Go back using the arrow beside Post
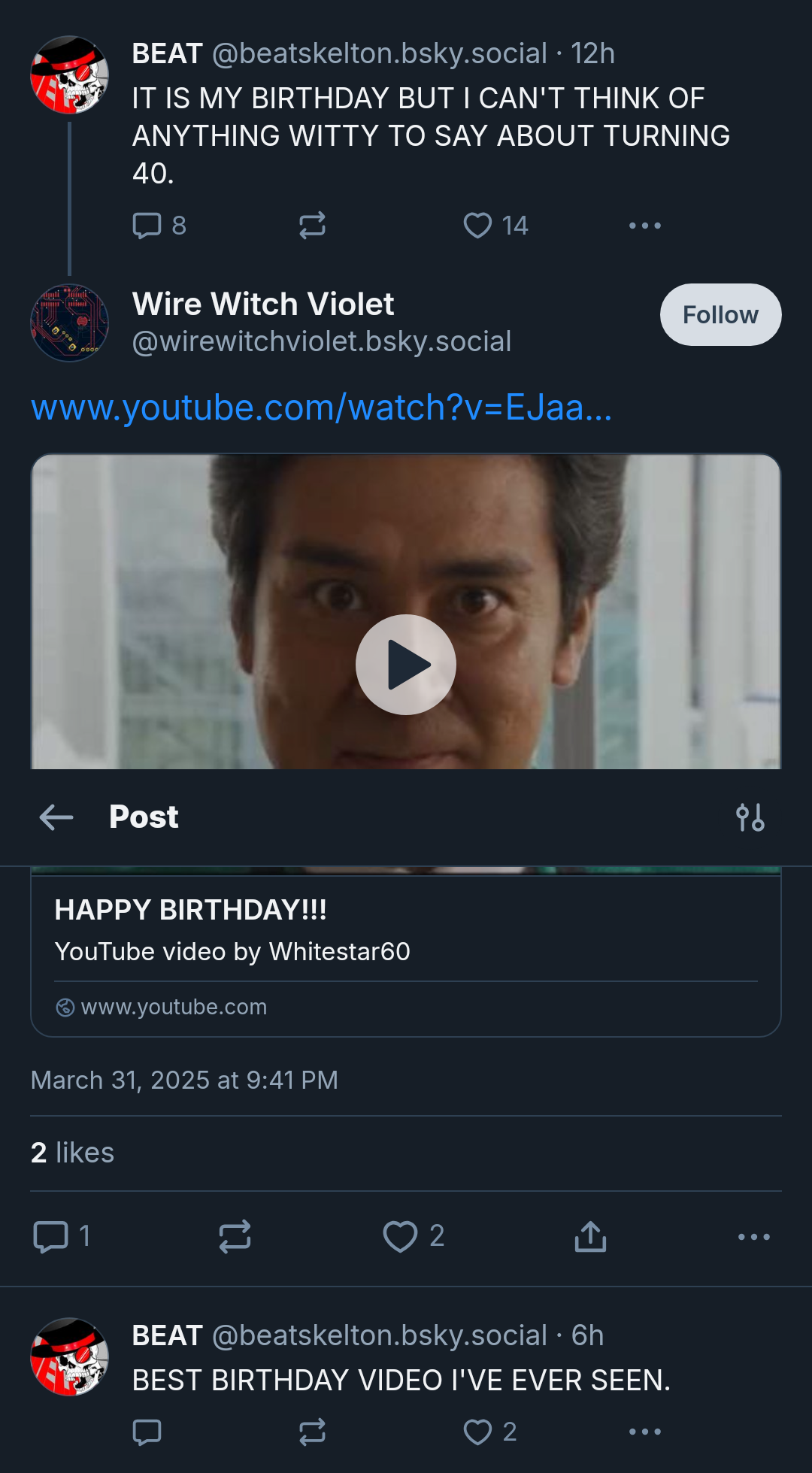 [x=56, y=817]
